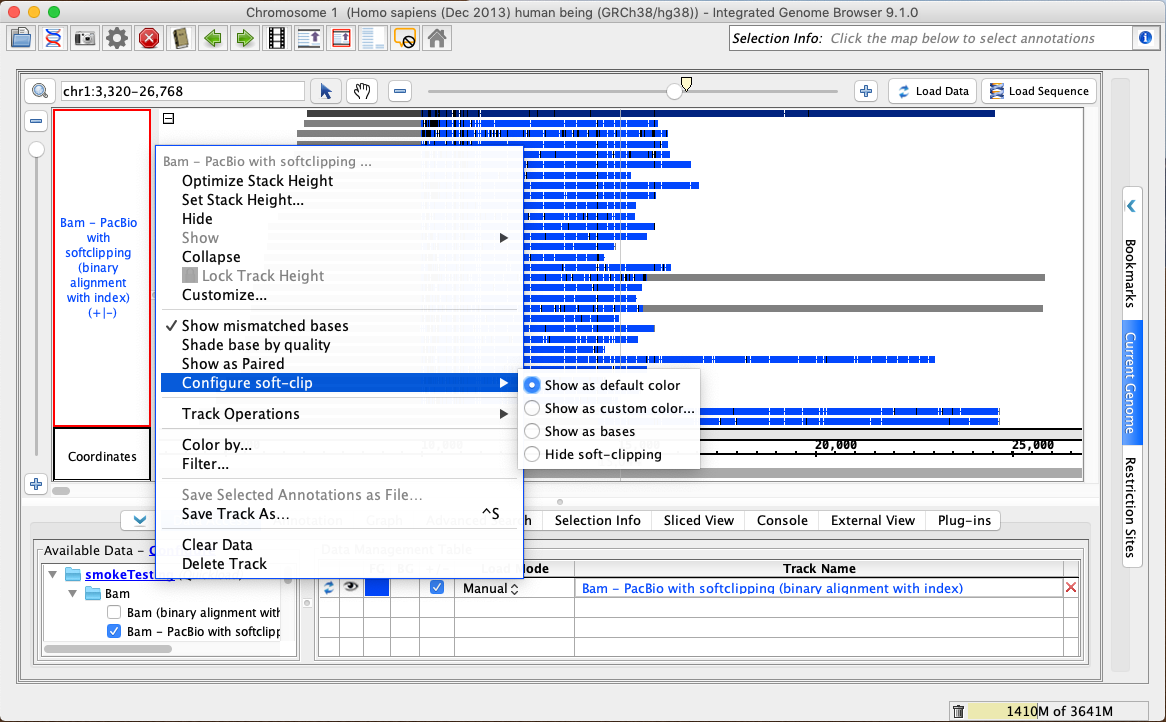1166x722 pixels.
Task: Expand the Track Operations submenu
Action: tap(339, 414)
